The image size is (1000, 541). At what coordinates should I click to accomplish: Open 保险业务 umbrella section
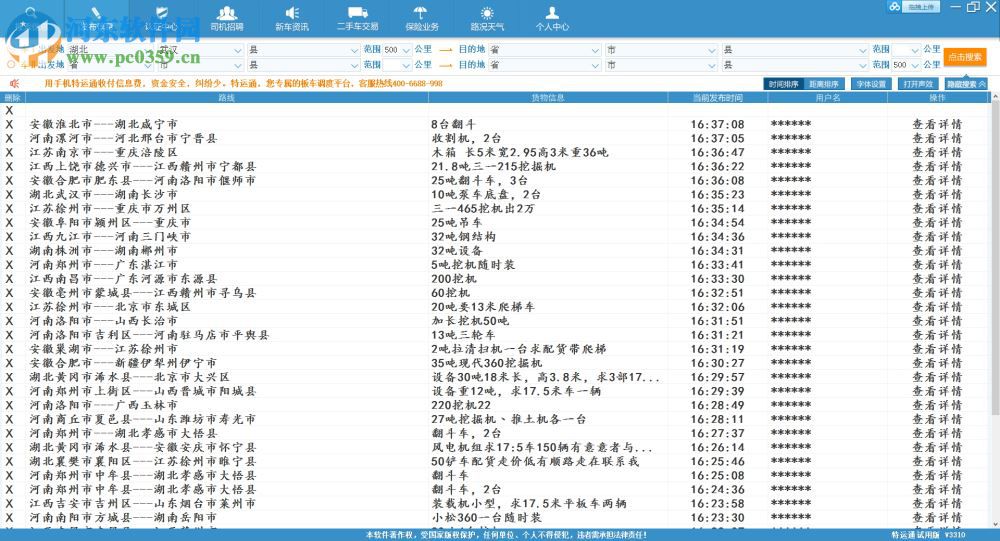coord(422,18)
